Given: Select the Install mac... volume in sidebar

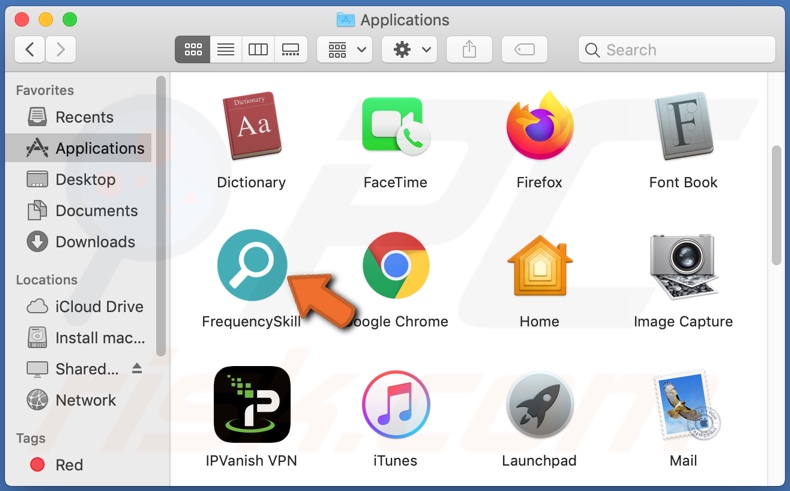Looking at the screenshot, I should click(x=78, y=337).
